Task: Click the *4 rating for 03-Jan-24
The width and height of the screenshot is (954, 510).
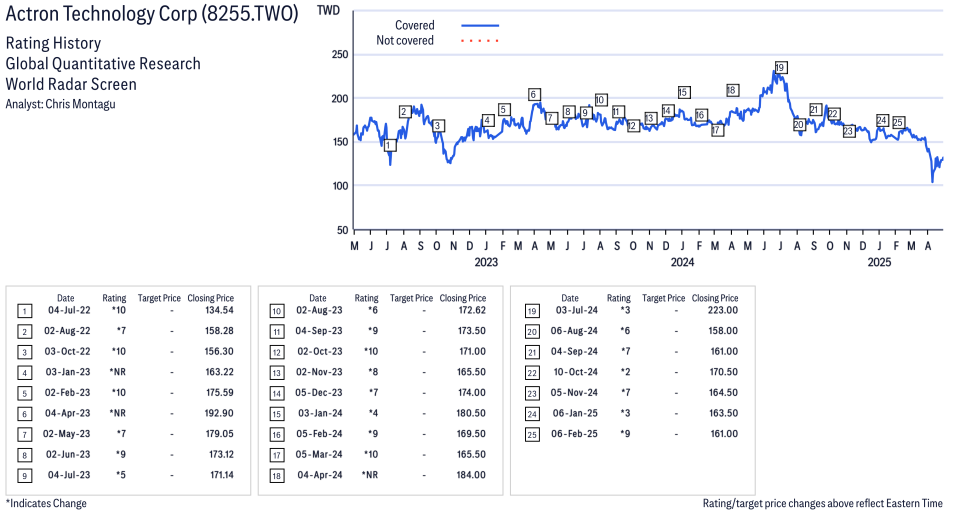Action: tap(373, 413)
